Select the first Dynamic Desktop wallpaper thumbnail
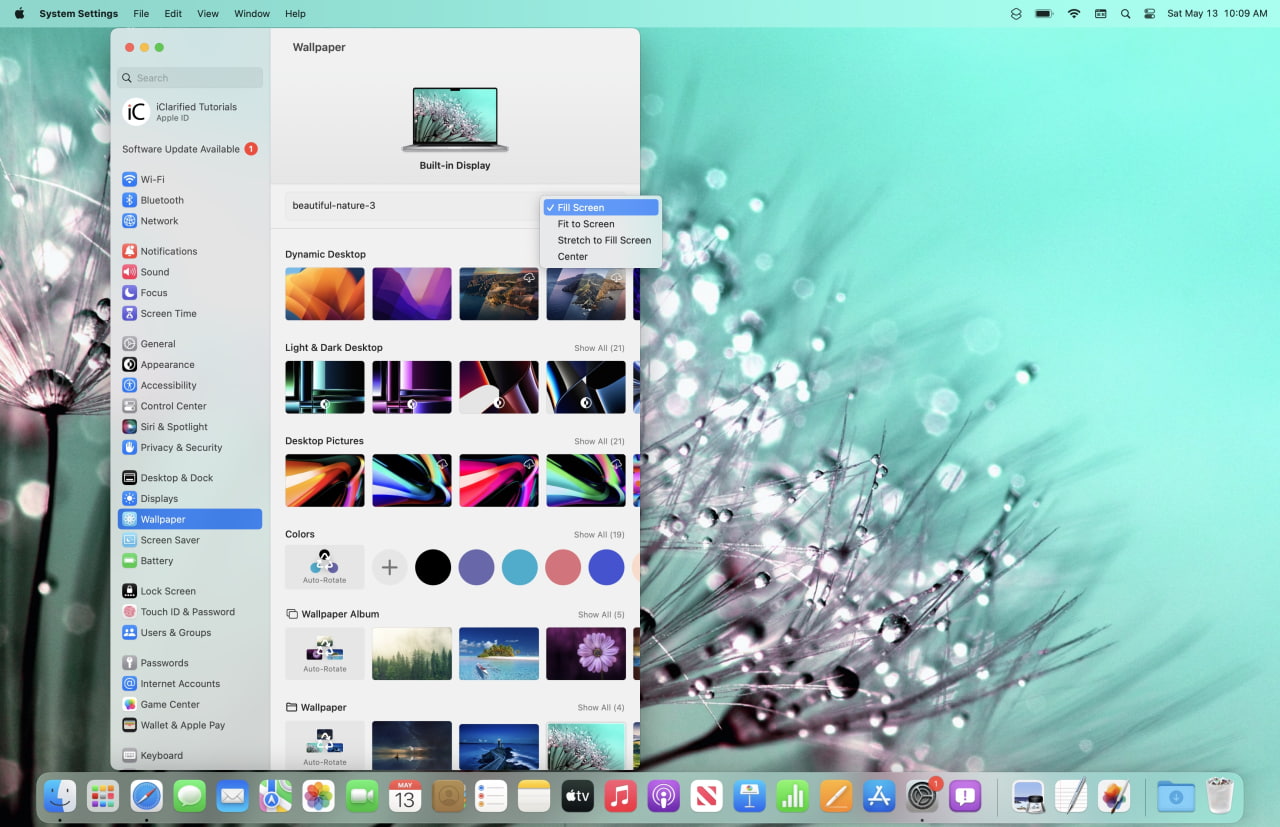Image resolution: width=1280 pixels, height=827 pixels. click(324, 293)
